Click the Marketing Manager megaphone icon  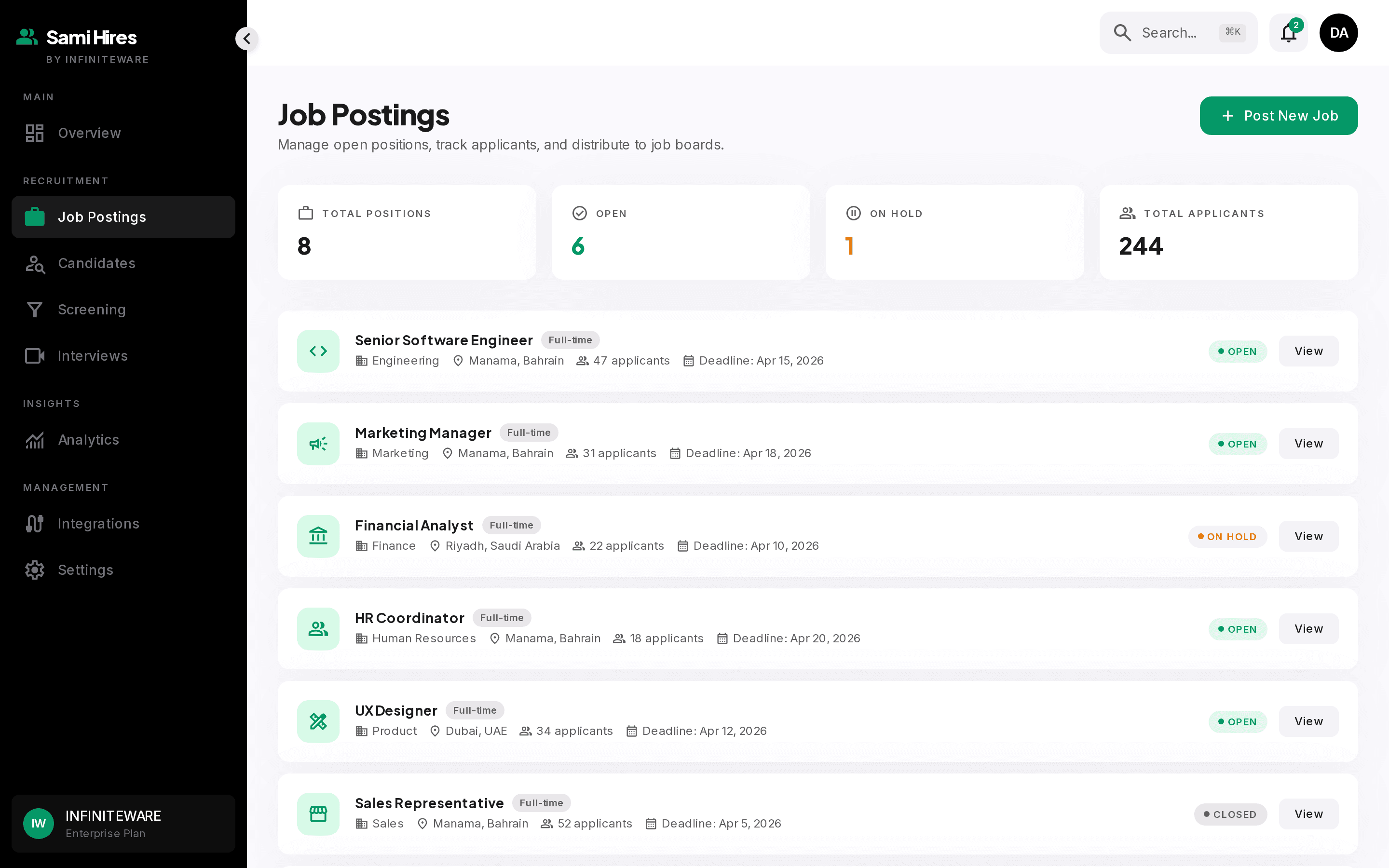click(x=318, y=444)
